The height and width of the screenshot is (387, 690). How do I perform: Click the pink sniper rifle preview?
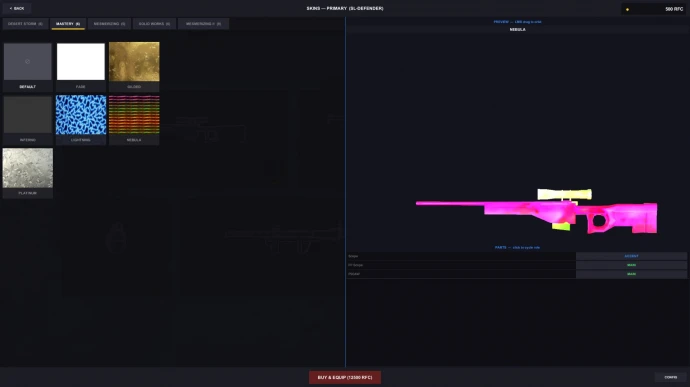[x=537, y=210]
